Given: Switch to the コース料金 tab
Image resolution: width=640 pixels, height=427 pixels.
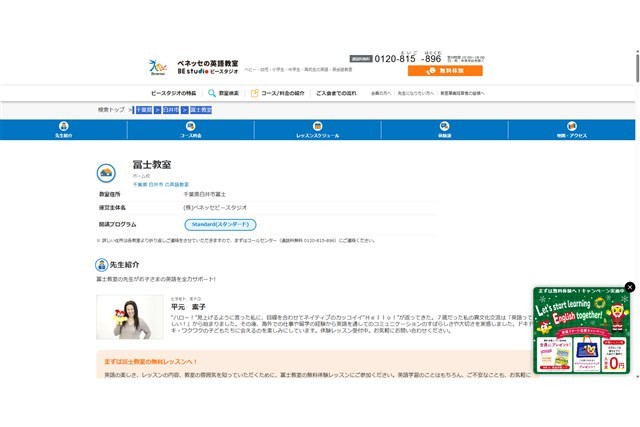Looking at the screenshot, I should point(191,130).
